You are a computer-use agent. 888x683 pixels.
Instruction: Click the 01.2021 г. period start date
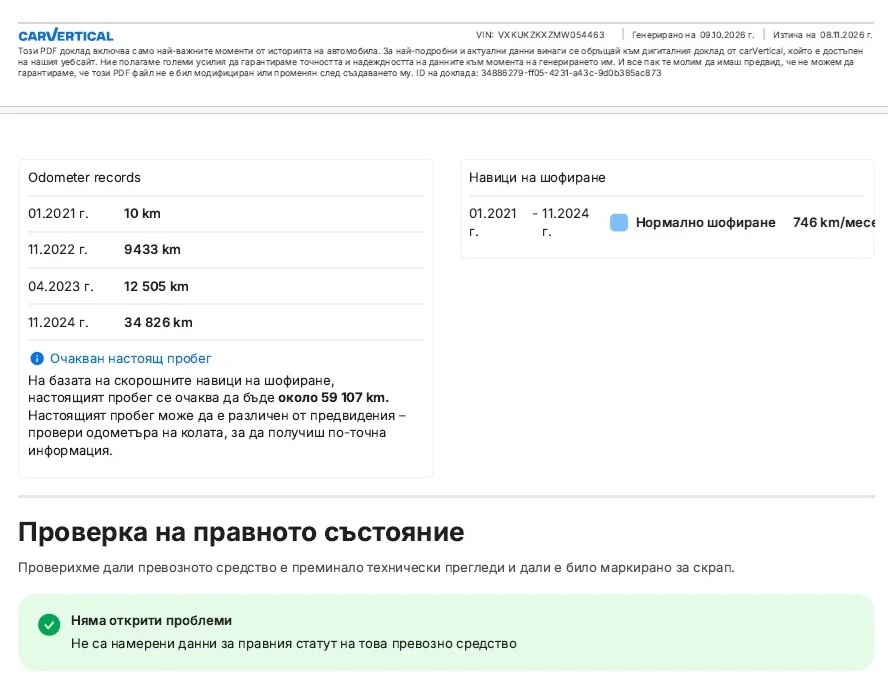[x=493, y=222]
